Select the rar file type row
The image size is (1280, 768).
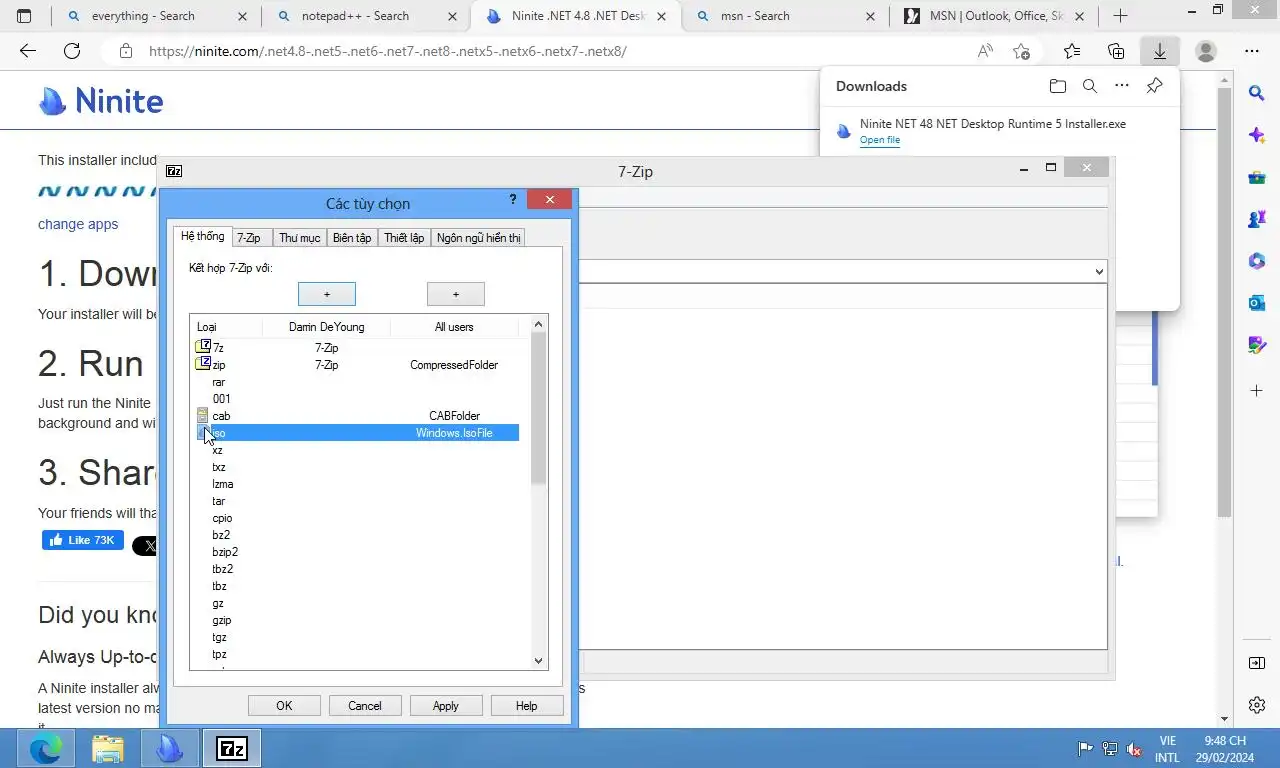pos(356,382)
